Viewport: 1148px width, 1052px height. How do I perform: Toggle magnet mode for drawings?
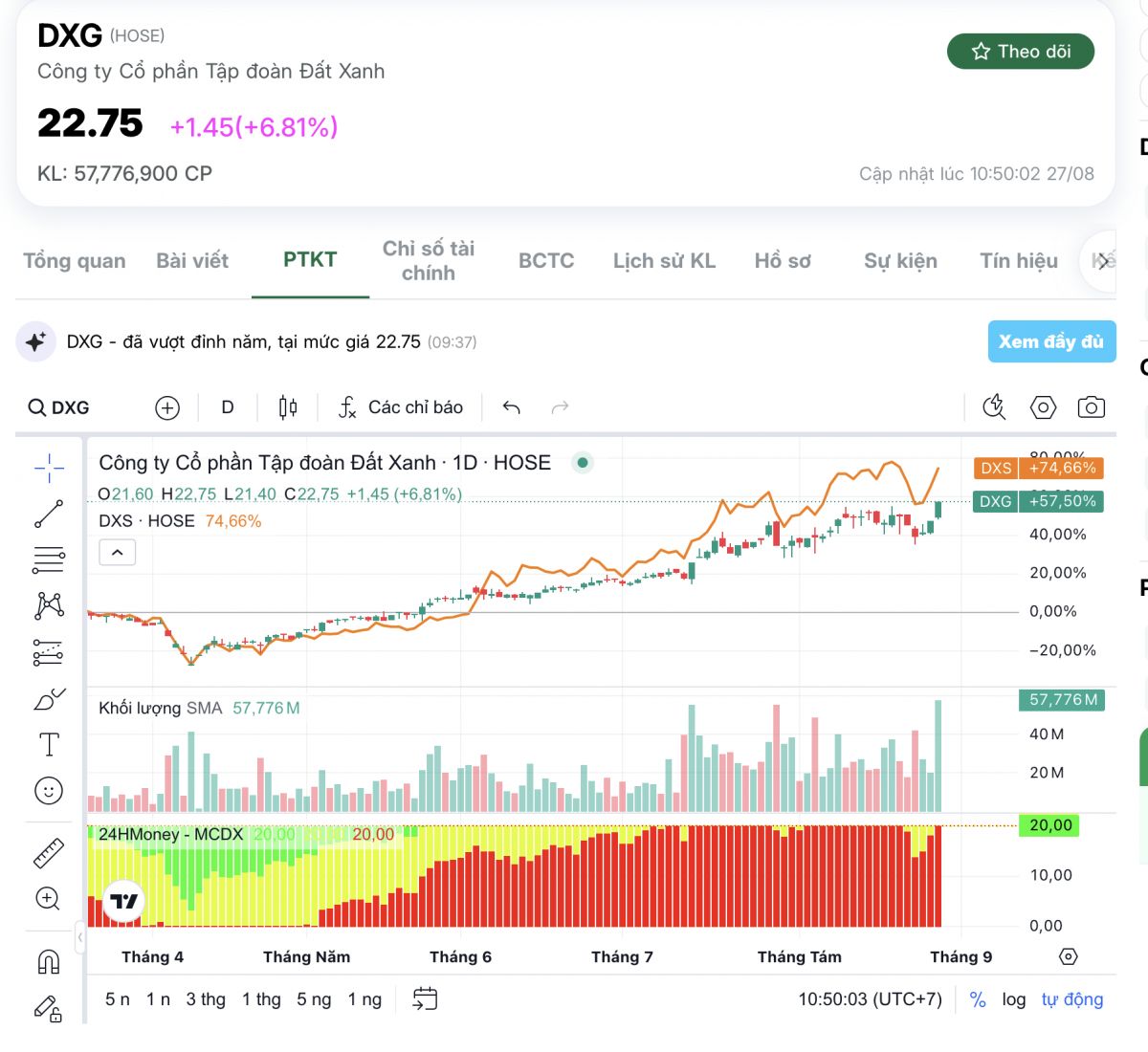pos(49,961)
